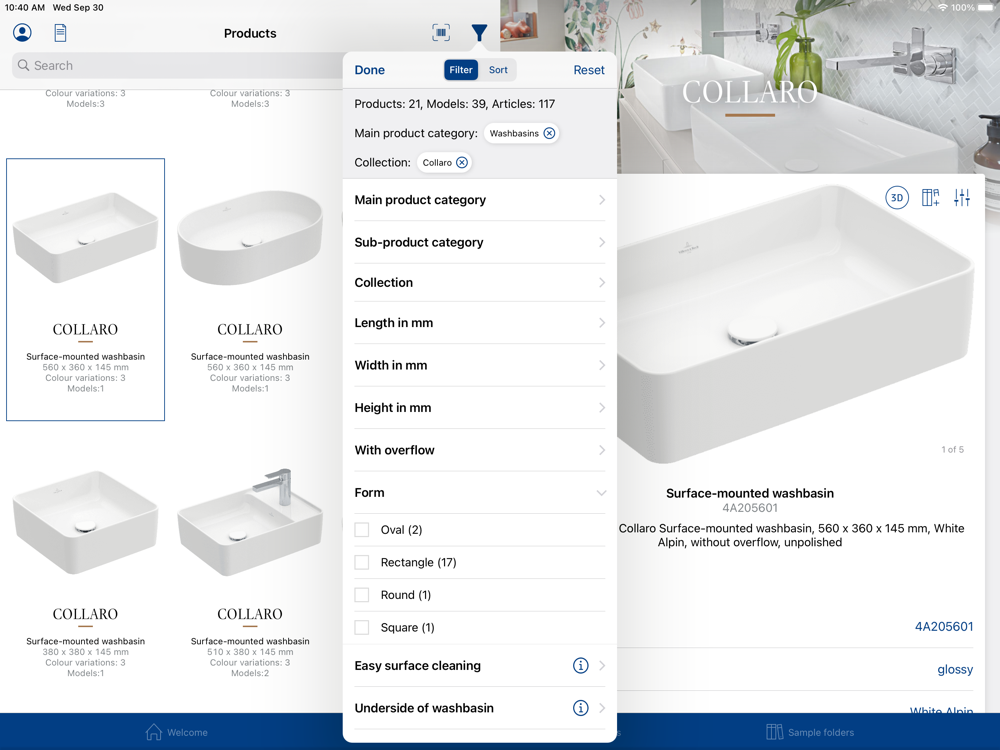
Task: Expand Width in mm filter
Action: pos(480,365)
